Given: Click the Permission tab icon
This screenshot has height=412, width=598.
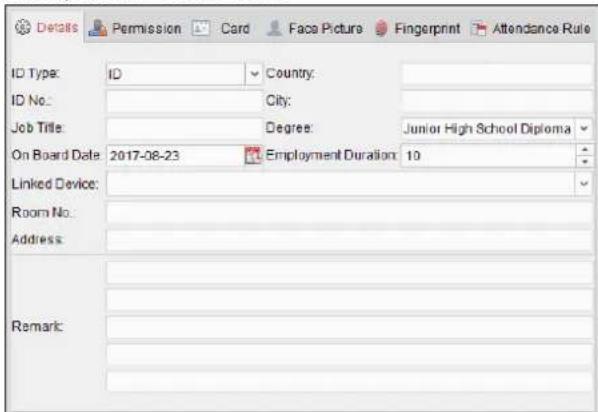Looking at the screenshot, I should pos(98,28).
